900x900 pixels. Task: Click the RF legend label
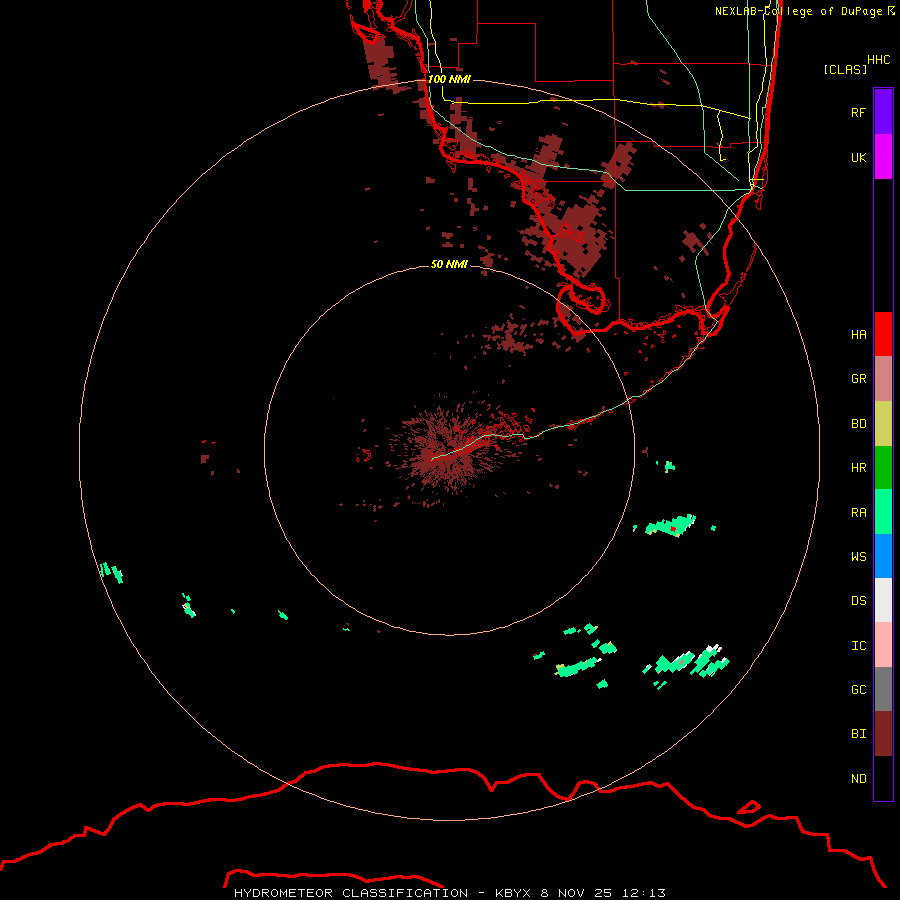point(858,112)
